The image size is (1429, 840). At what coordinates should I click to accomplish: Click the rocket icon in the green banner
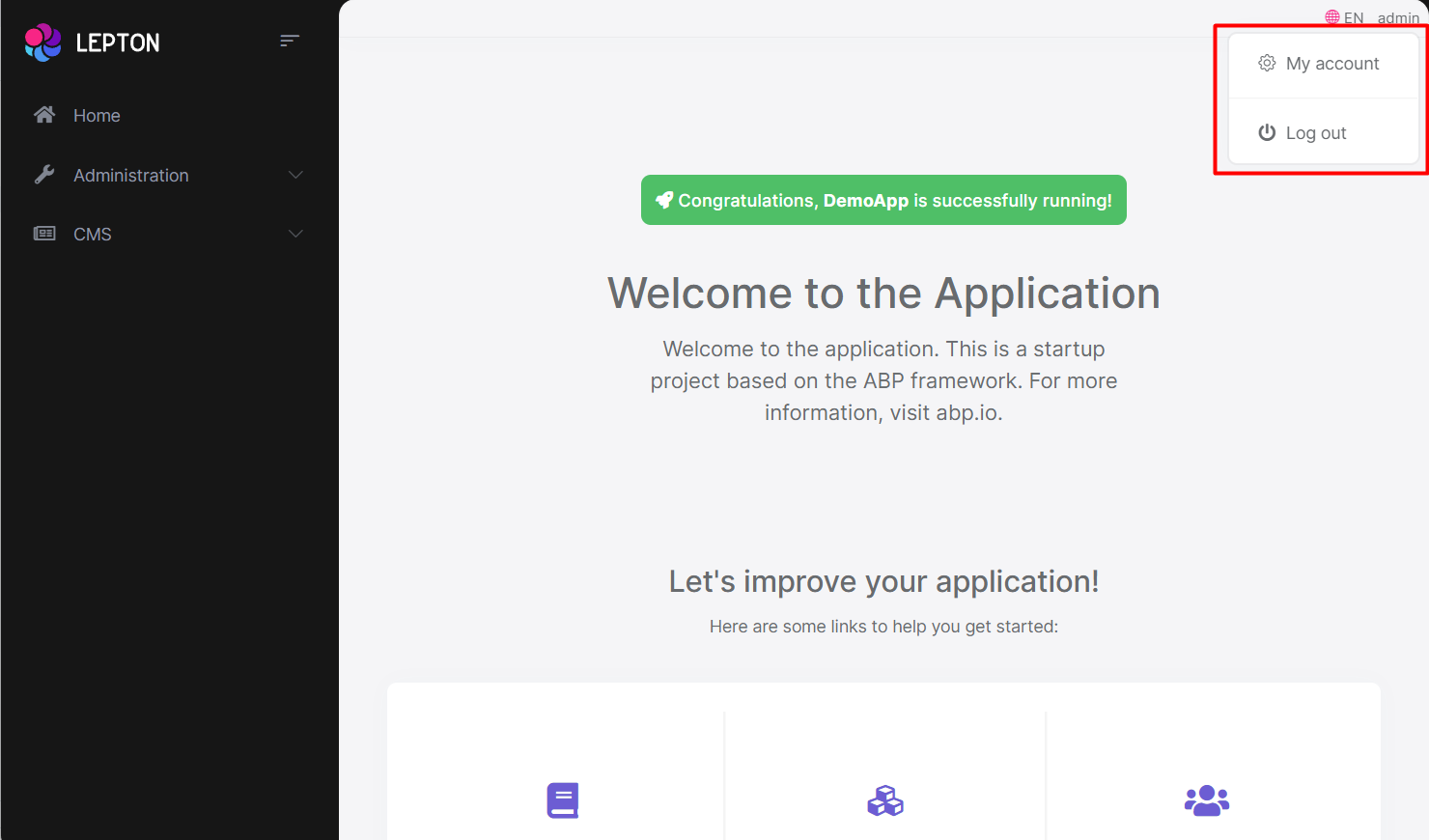click(x=663, y=199)
